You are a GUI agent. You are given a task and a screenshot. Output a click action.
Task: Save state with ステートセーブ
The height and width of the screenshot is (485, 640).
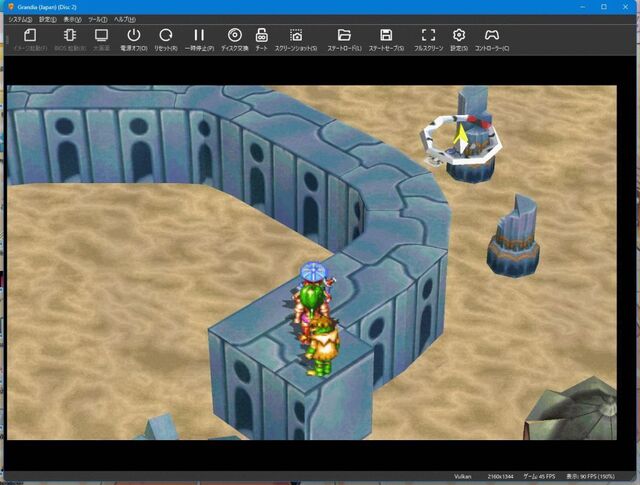click(x=386, y=39)
